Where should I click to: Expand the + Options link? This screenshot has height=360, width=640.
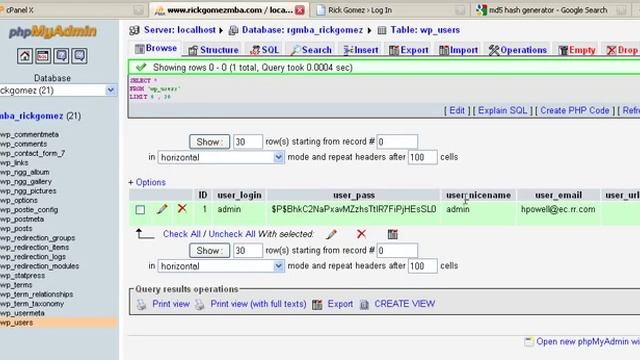click(x=147, y=182)
